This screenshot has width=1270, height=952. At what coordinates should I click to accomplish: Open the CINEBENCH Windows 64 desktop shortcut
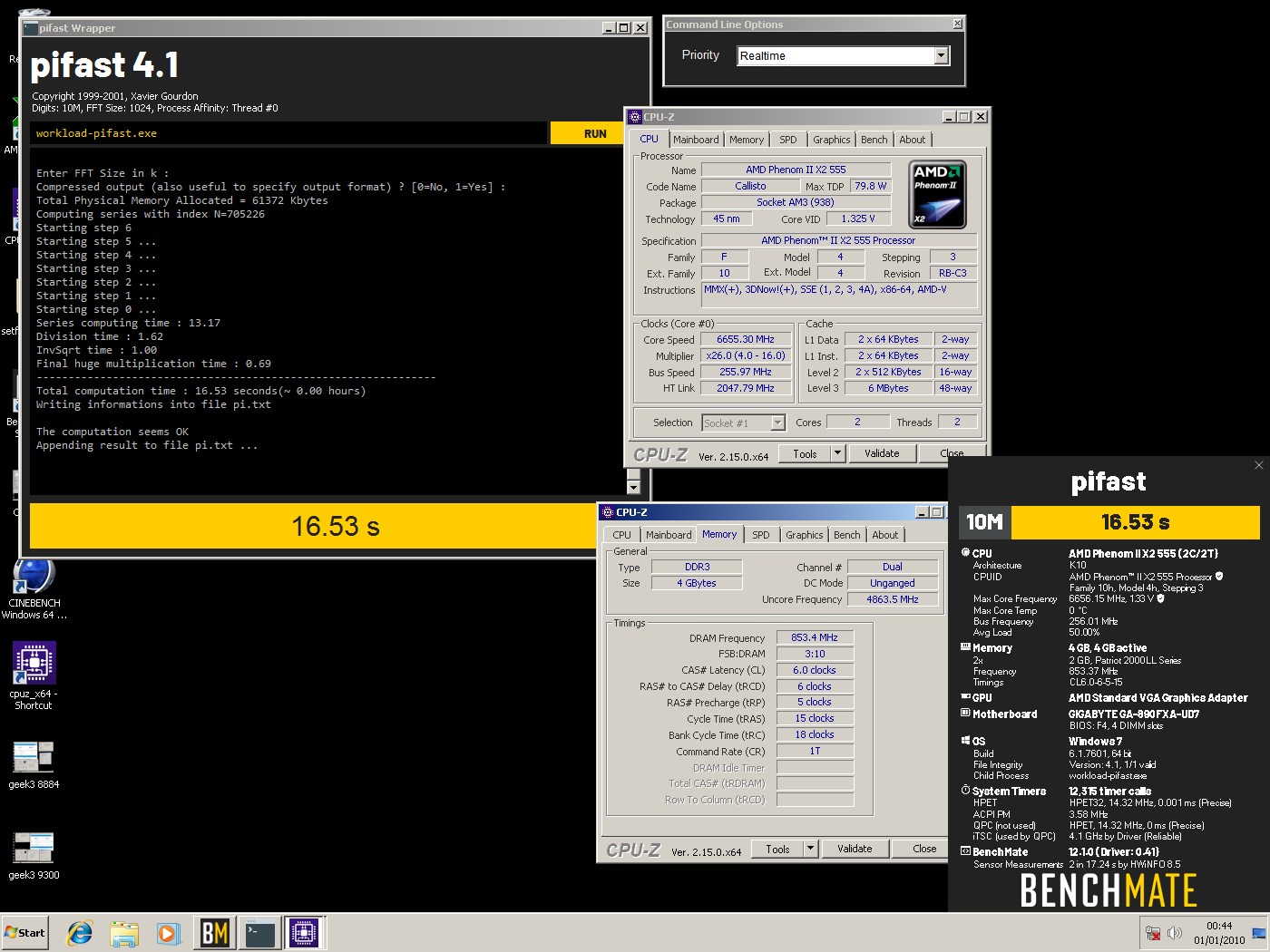[34, 588]
